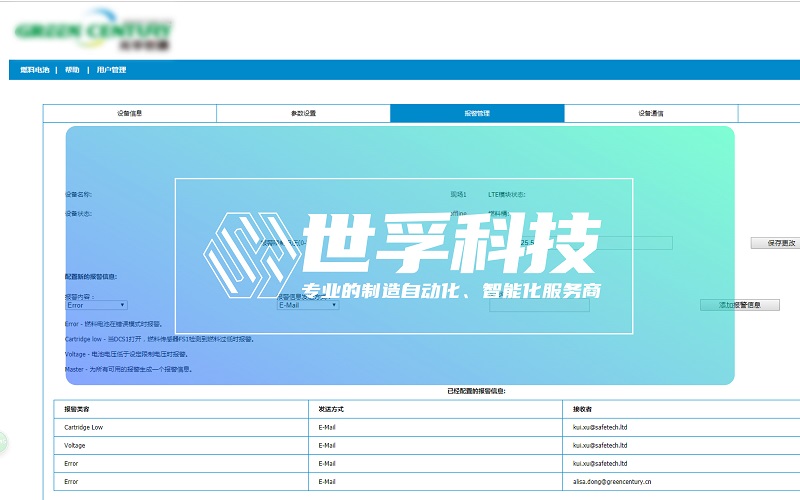Click the 保存更改 button
Screen dimensions: 800x500
point(775,243)
